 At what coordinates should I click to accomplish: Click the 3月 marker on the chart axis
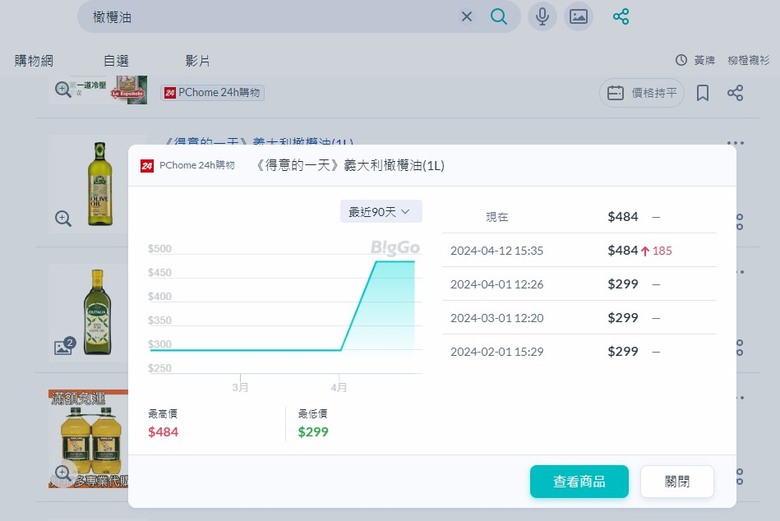point(240,387)
